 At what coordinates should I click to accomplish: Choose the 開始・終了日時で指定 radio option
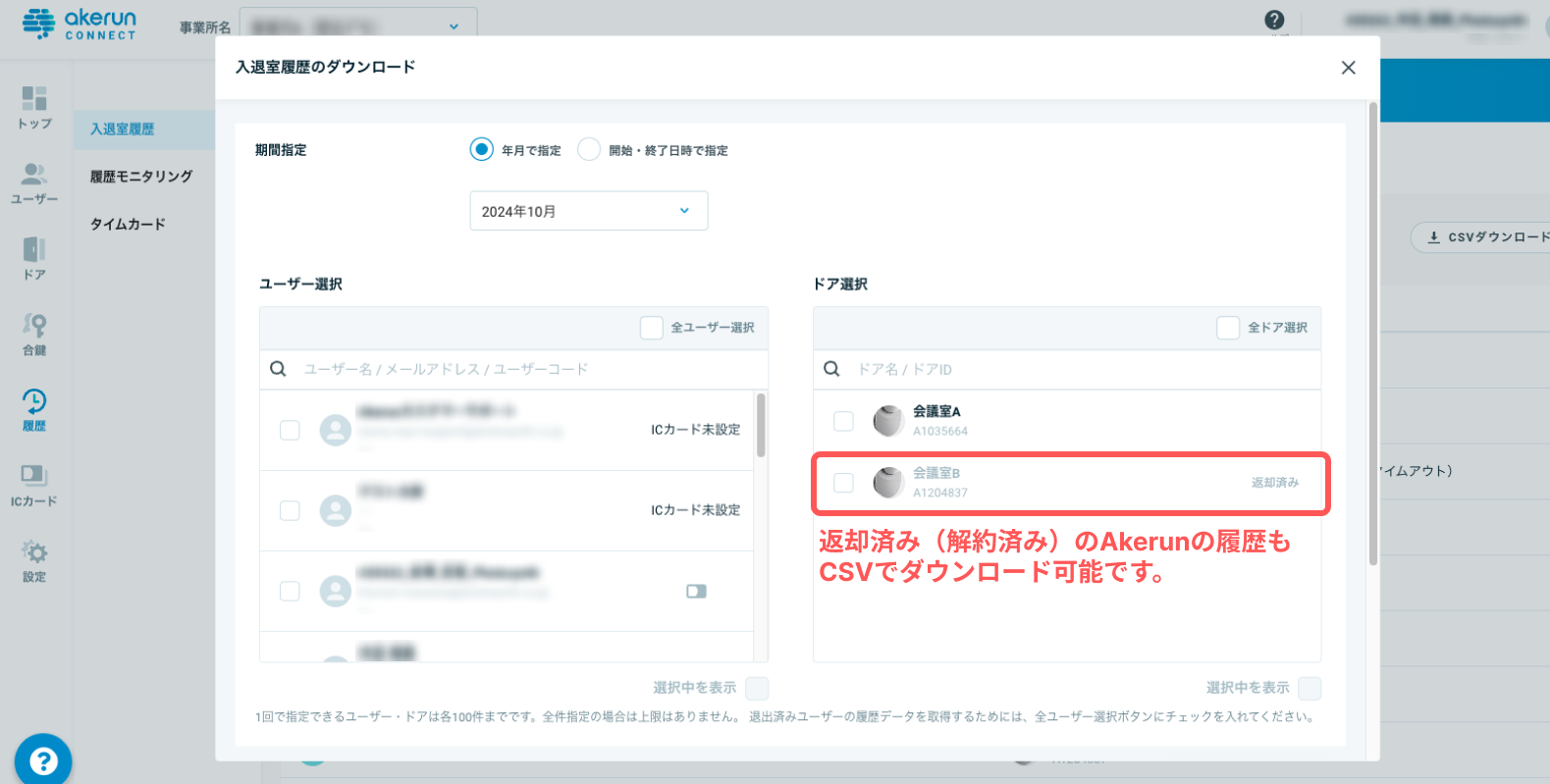[x=589, y=149]
